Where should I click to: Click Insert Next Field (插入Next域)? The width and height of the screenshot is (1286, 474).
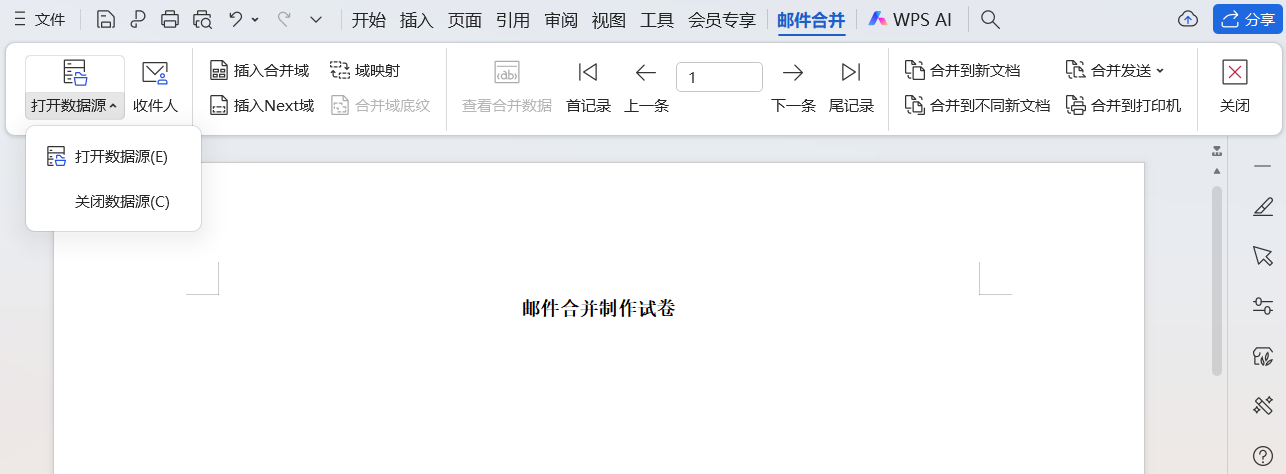(262, 105)
